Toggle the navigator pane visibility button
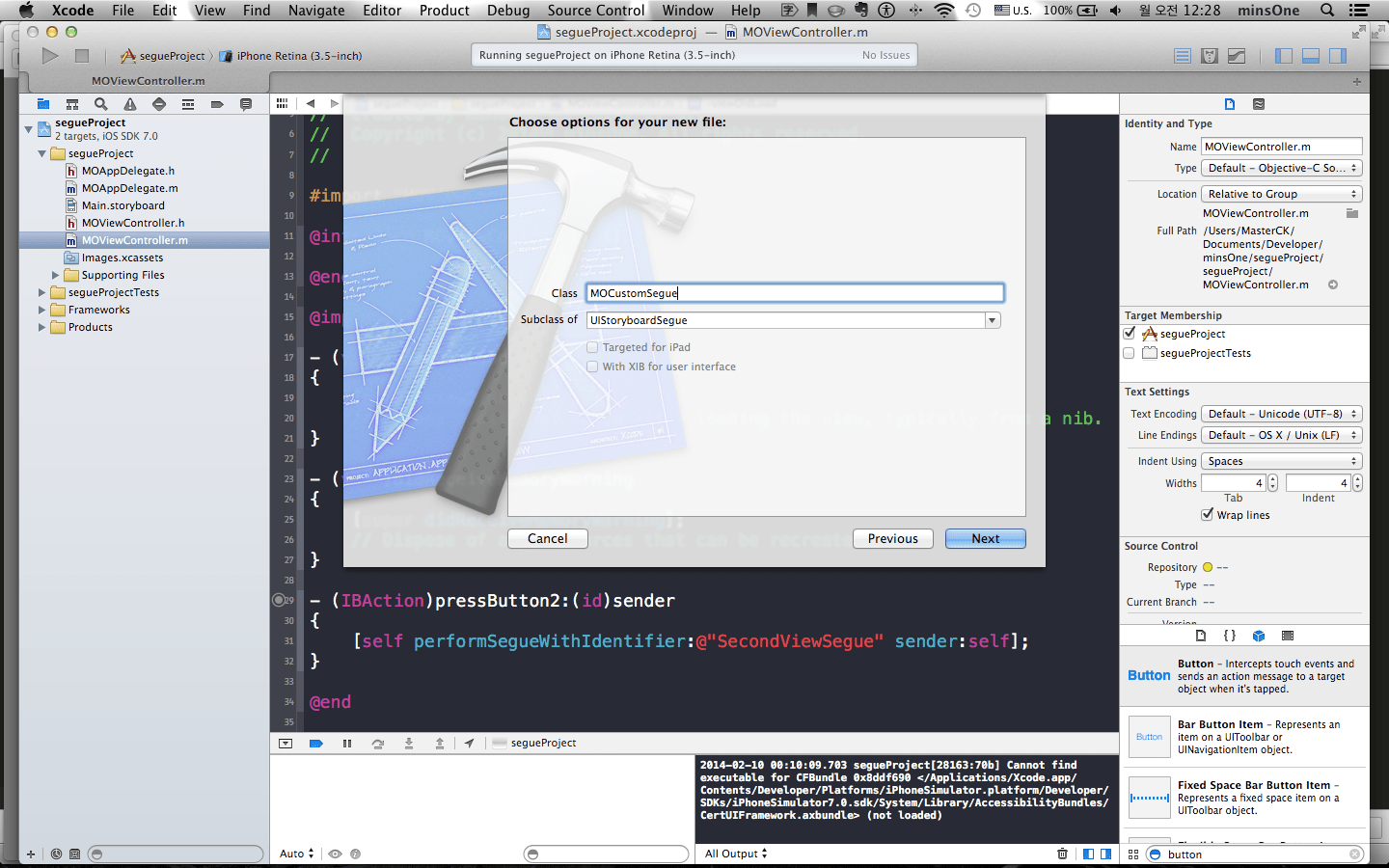This screenshot has width=1389, height=868. (1284, 56)
